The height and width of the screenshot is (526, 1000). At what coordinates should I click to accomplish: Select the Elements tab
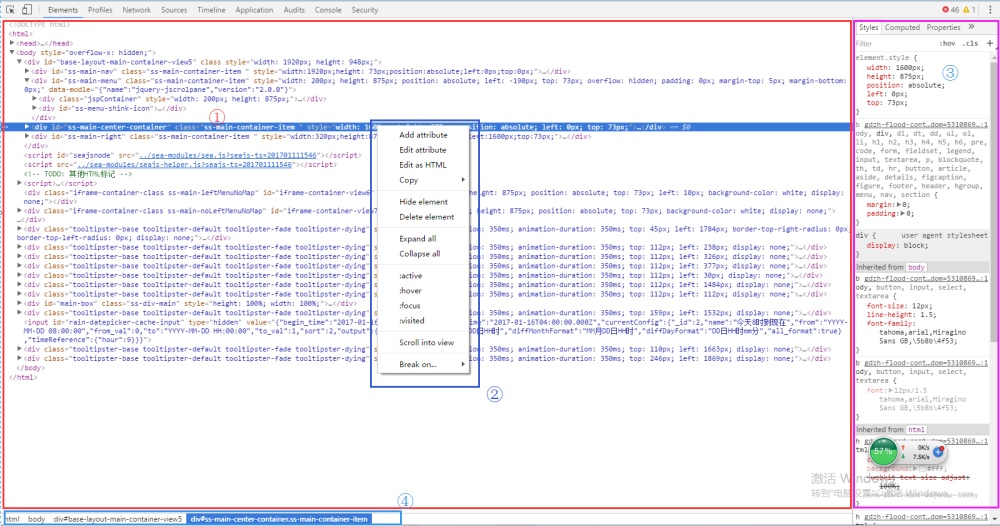(62, 10)
